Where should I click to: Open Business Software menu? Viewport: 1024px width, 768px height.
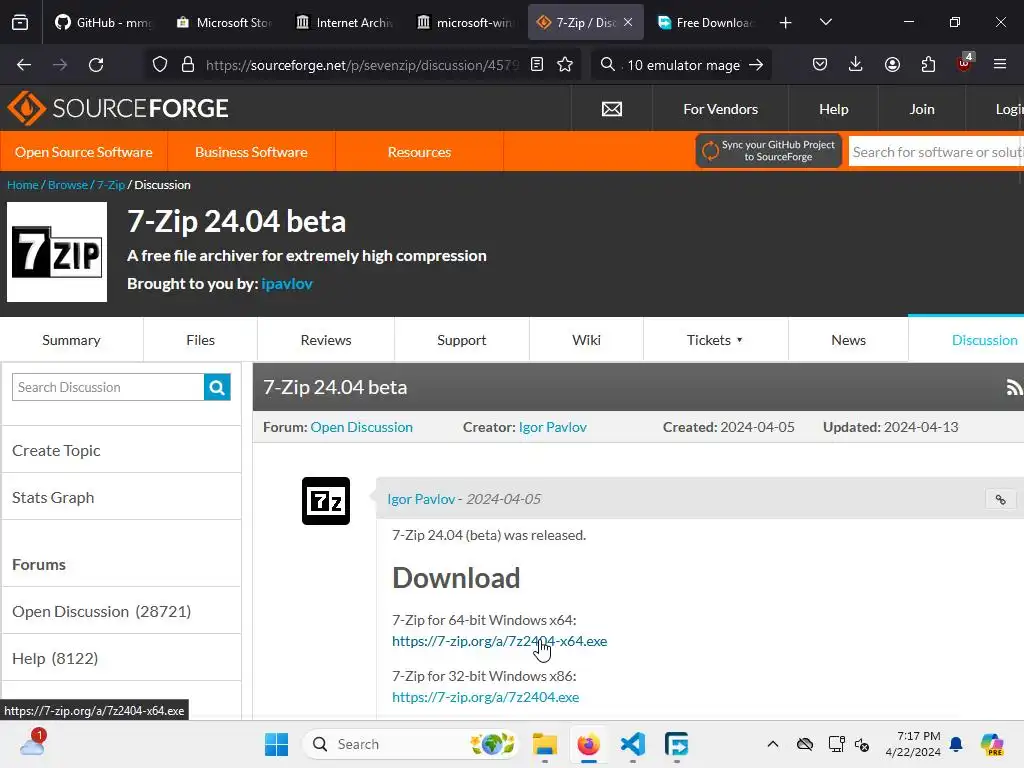click(251, 152)
